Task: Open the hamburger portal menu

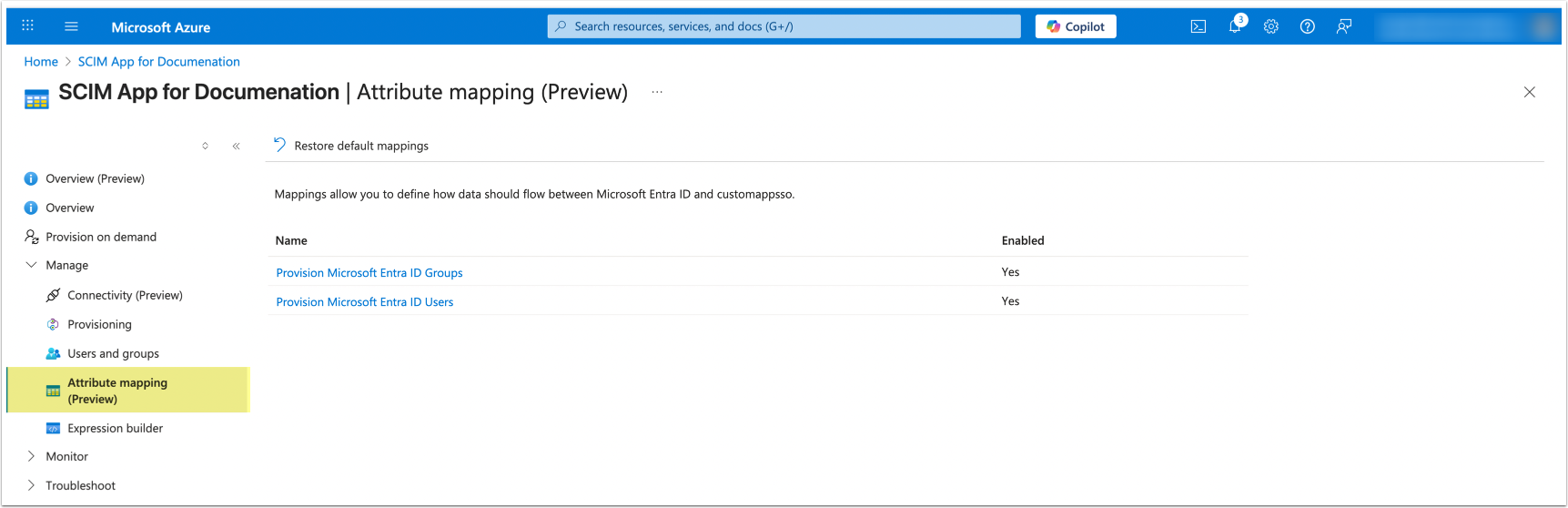Action: tap(71, 26)
